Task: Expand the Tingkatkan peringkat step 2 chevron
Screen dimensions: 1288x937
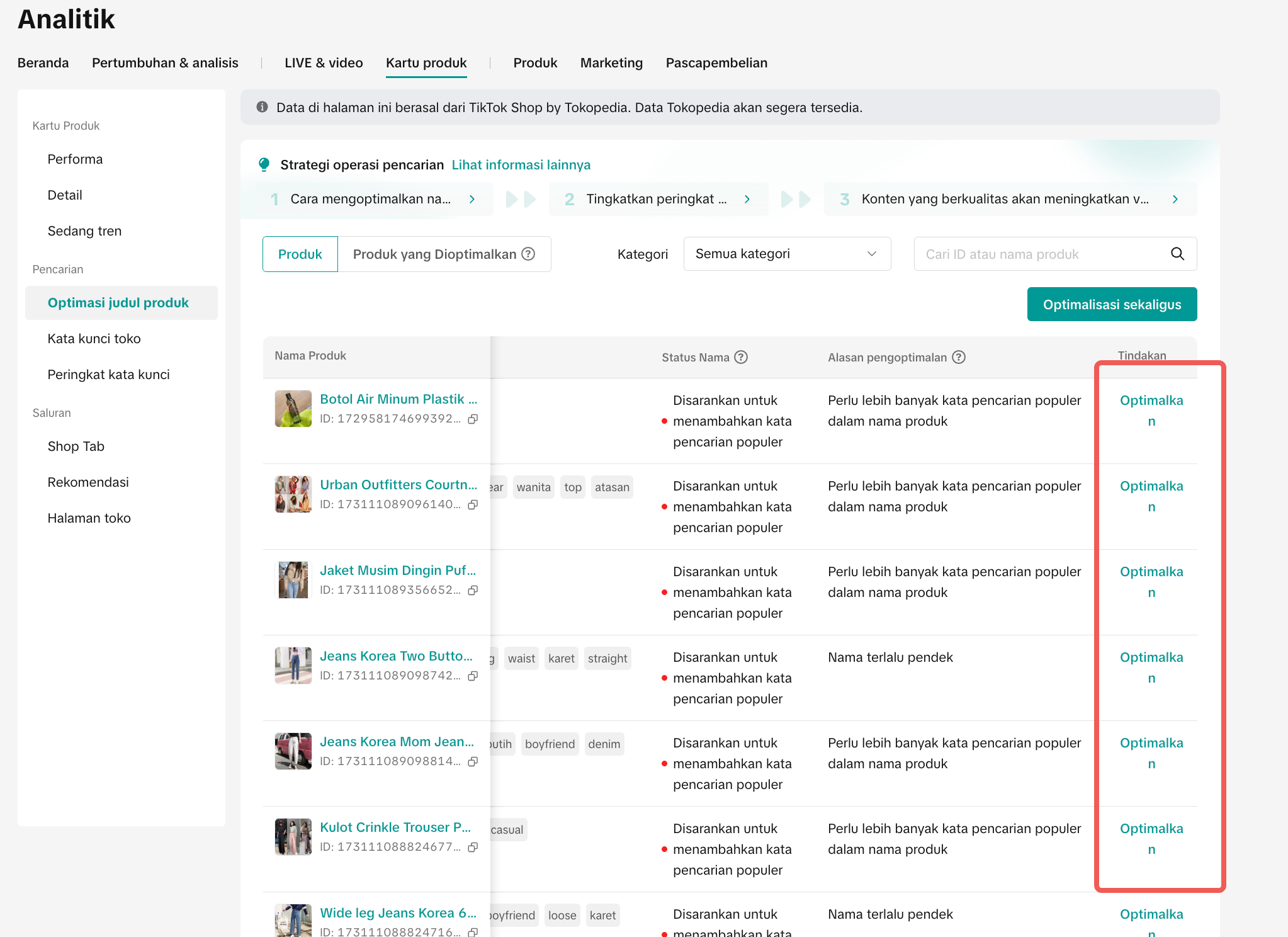Action: tap(747, 199)
